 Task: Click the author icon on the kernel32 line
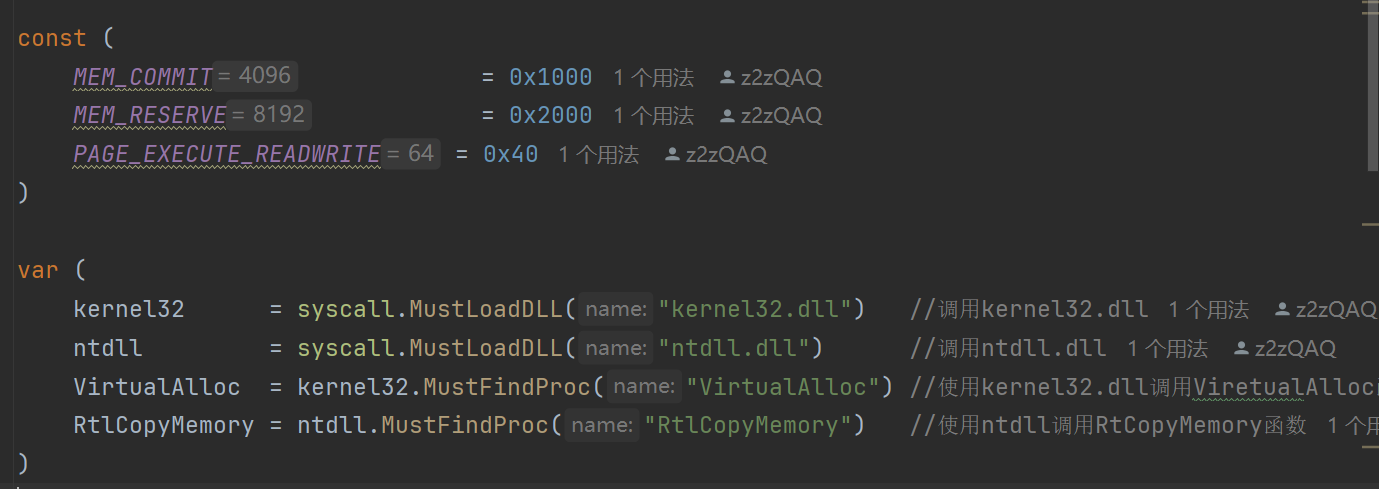click(x=1282, y=310)
